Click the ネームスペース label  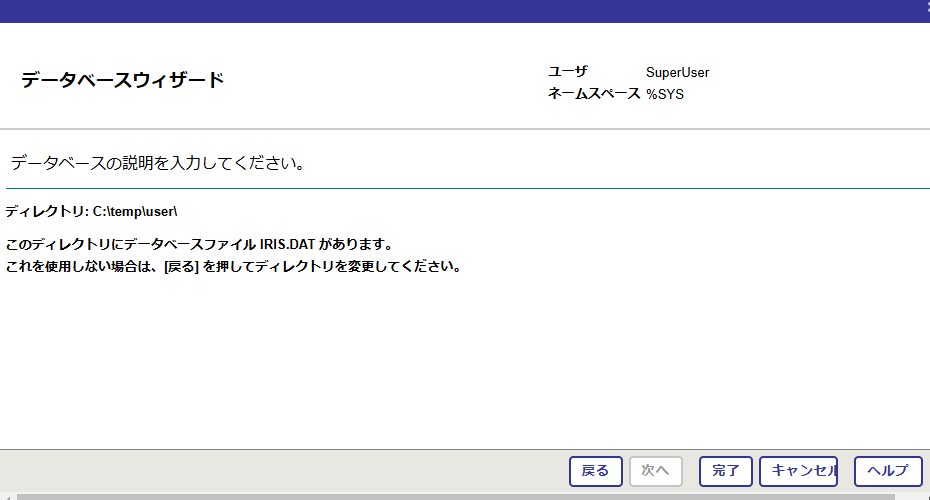[x=594, y=94]
